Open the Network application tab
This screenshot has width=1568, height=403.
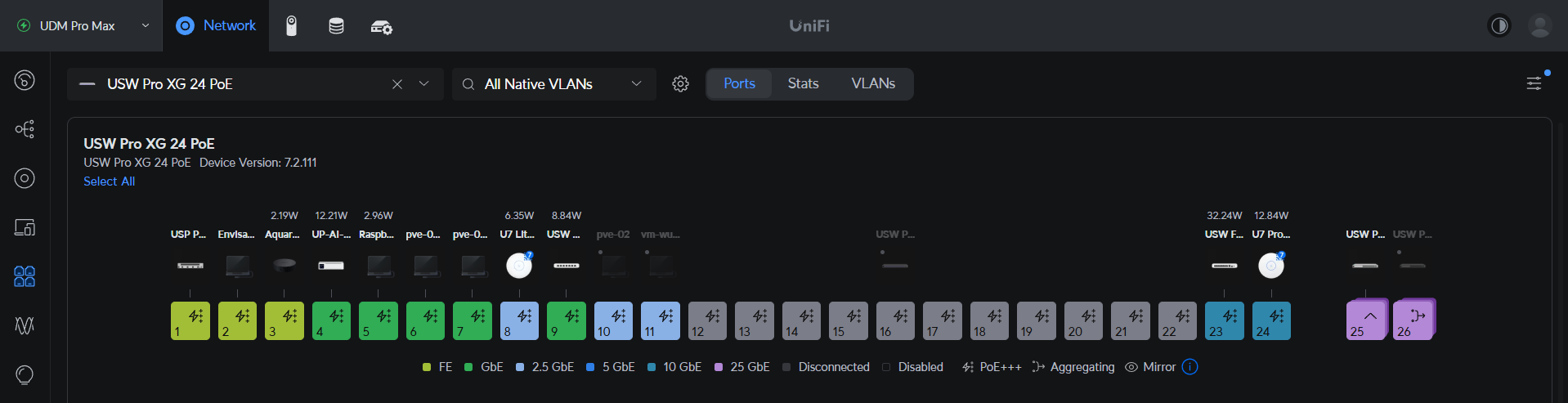coord(216,25)
